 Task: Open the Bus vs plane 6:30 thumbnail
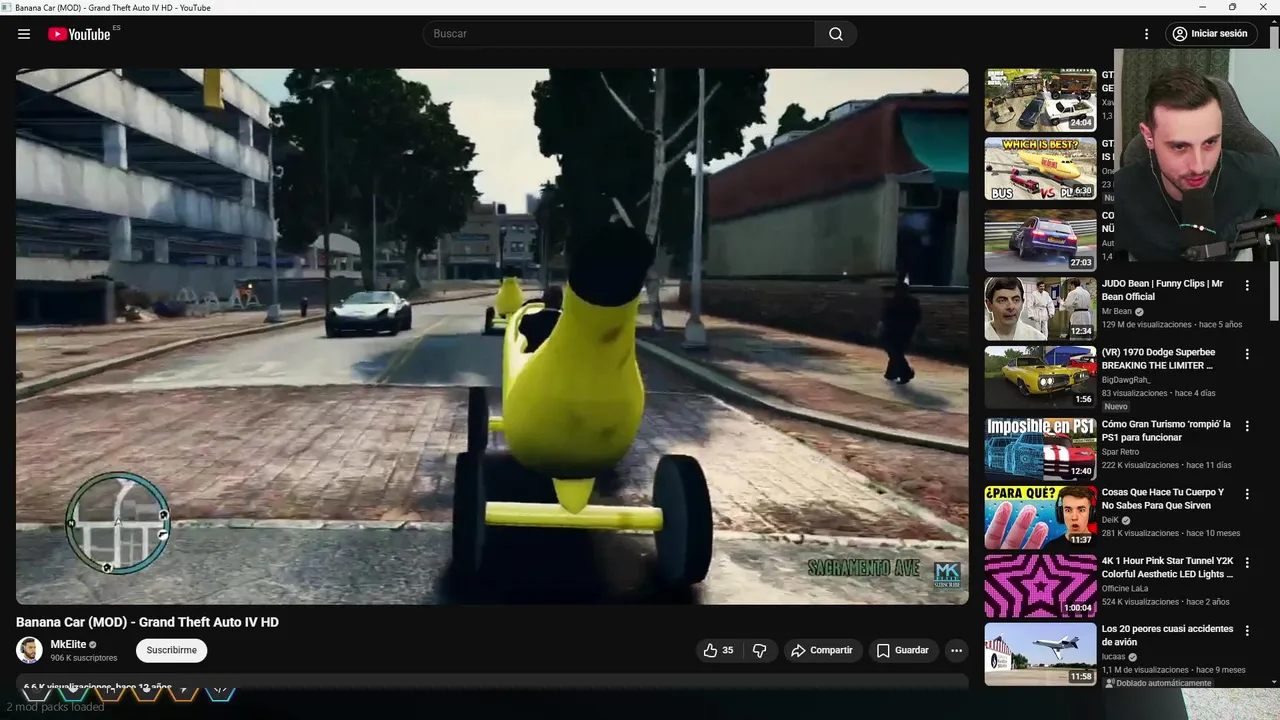click(1040, 169)
